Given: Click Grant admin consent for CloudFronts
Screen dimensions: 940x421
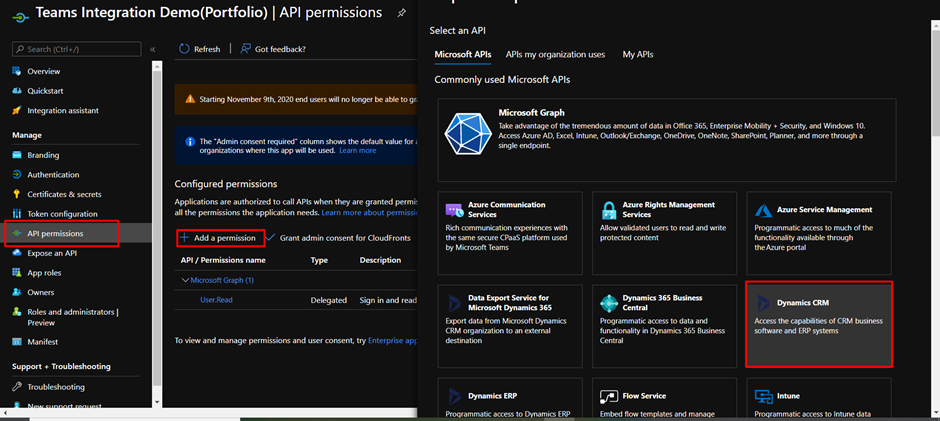Looking at the screenshot, I should (337, 238).
